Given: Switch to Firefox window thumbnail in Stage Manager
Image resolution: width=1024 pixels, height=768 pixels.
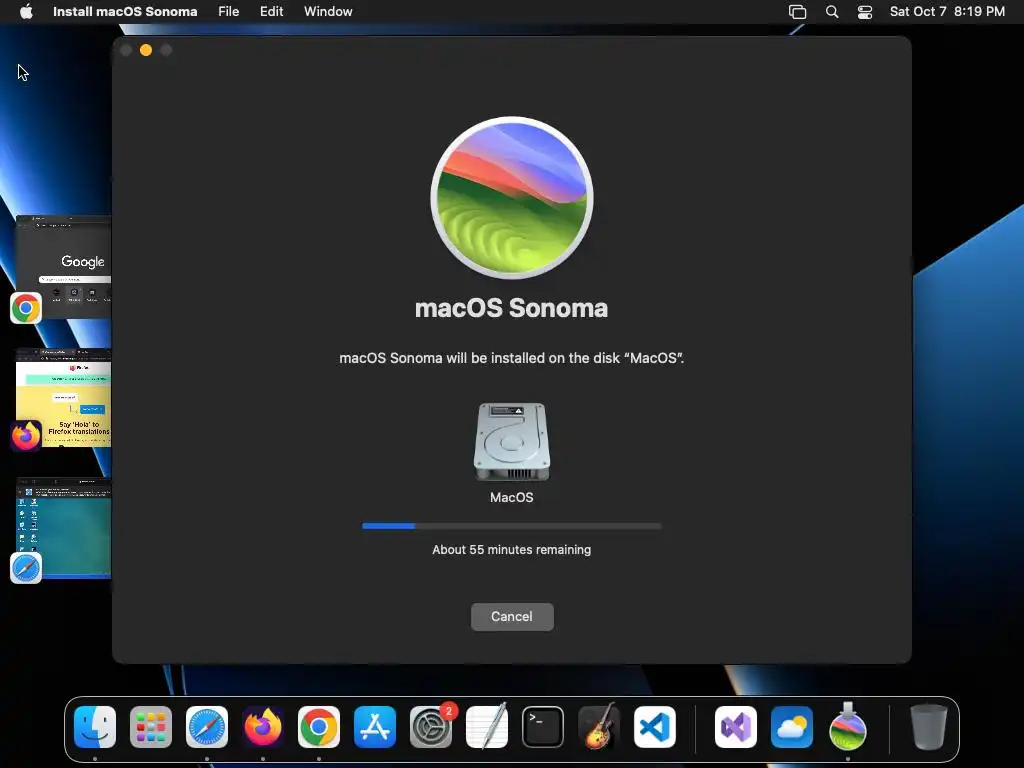Looking at the screenshot, I should click(x=63, y=397).
